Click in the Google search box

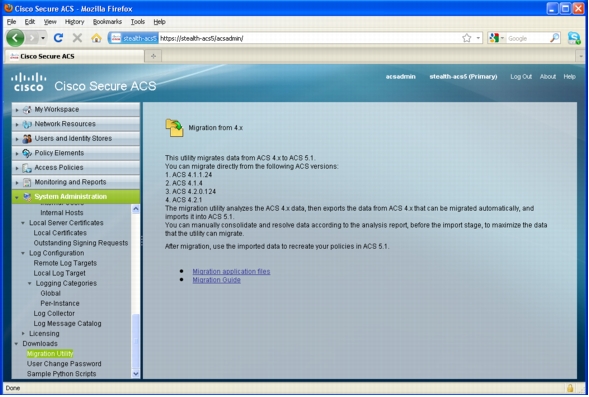coord(528,38)
